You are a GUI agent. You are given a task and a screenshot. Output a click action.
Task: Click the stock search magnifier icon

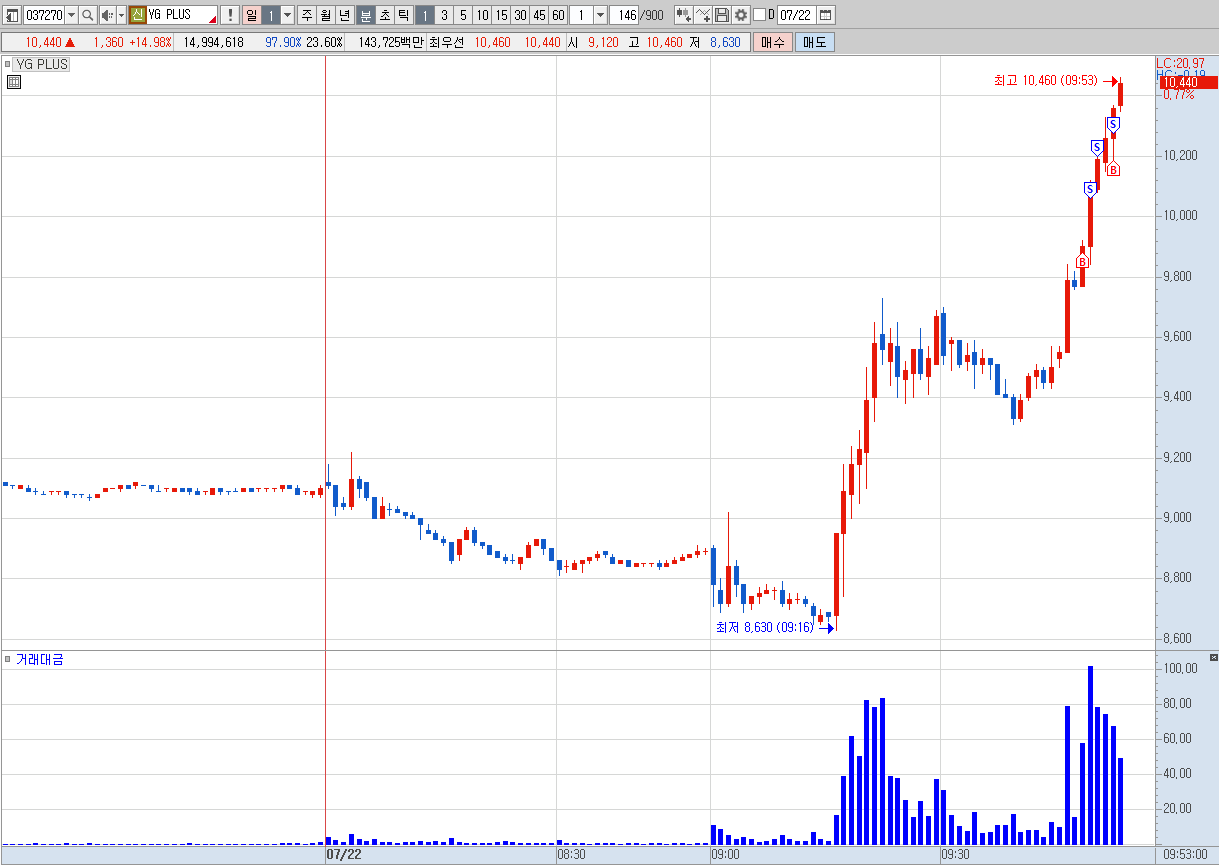click(87, 15)
